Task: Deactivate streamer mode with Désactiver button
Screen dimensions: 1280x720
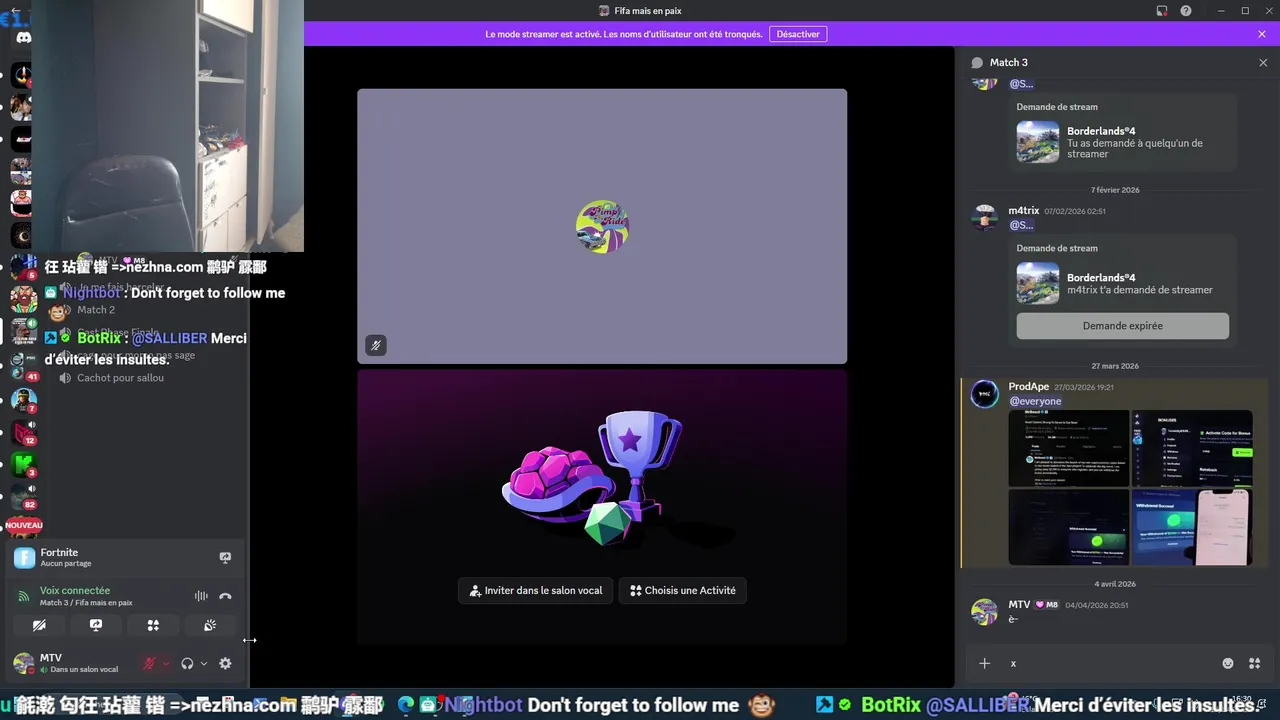Action: (798, 34)
